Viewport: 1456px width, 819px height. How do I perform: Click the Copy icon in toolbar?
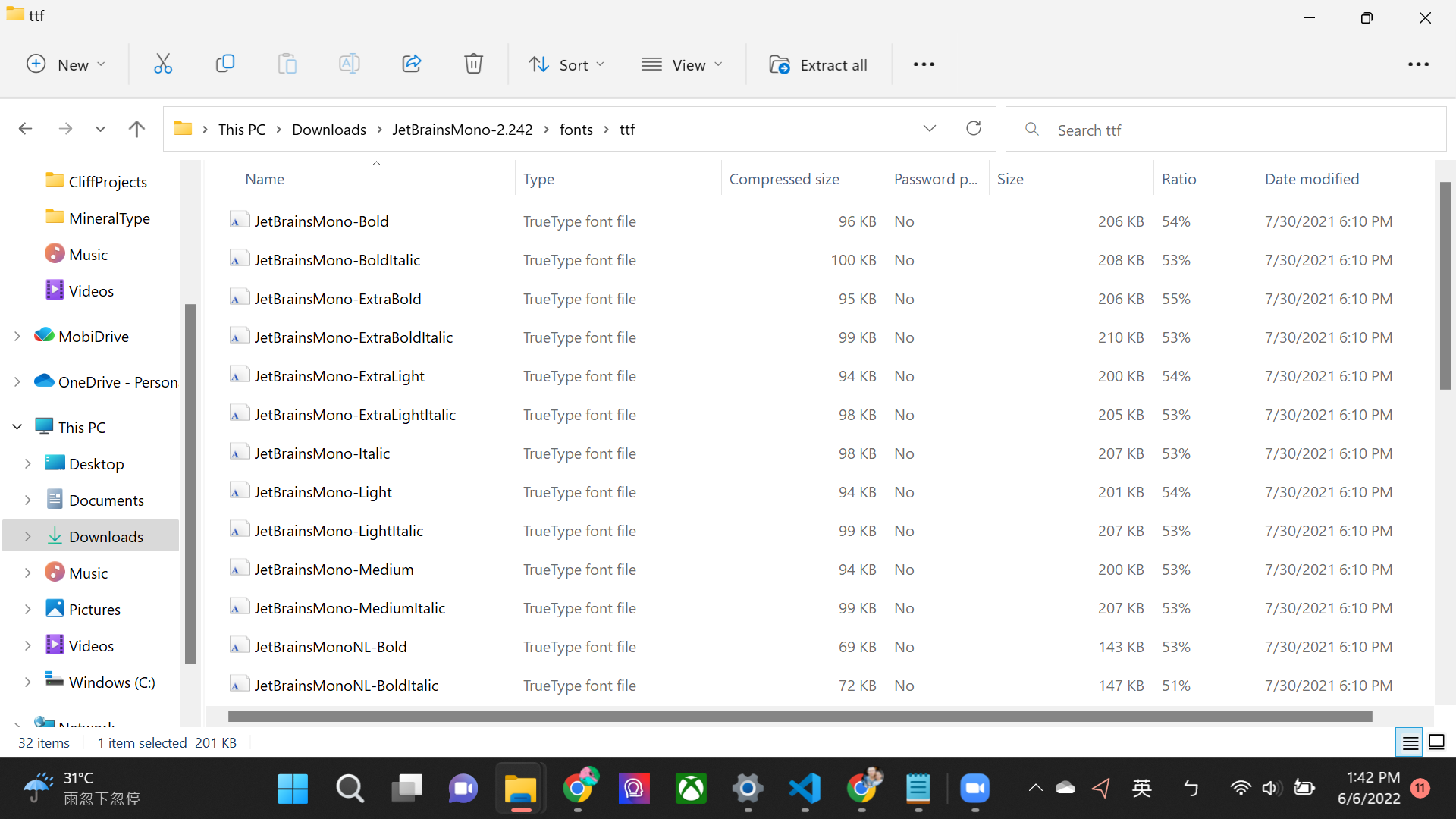click(224, 64)
